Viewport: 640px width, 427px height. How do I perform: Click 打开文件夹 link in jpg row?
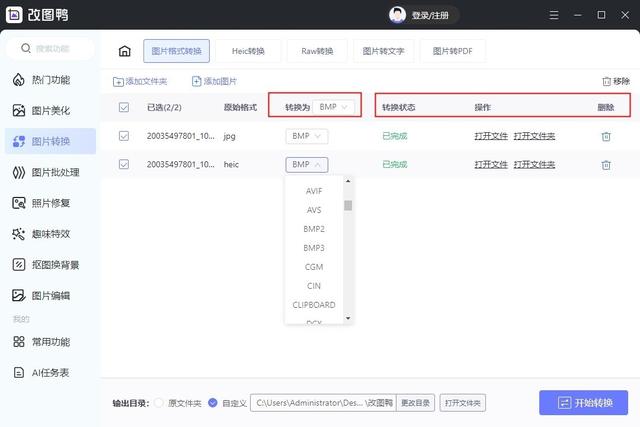pyautogui.click(x=534, y=136)
